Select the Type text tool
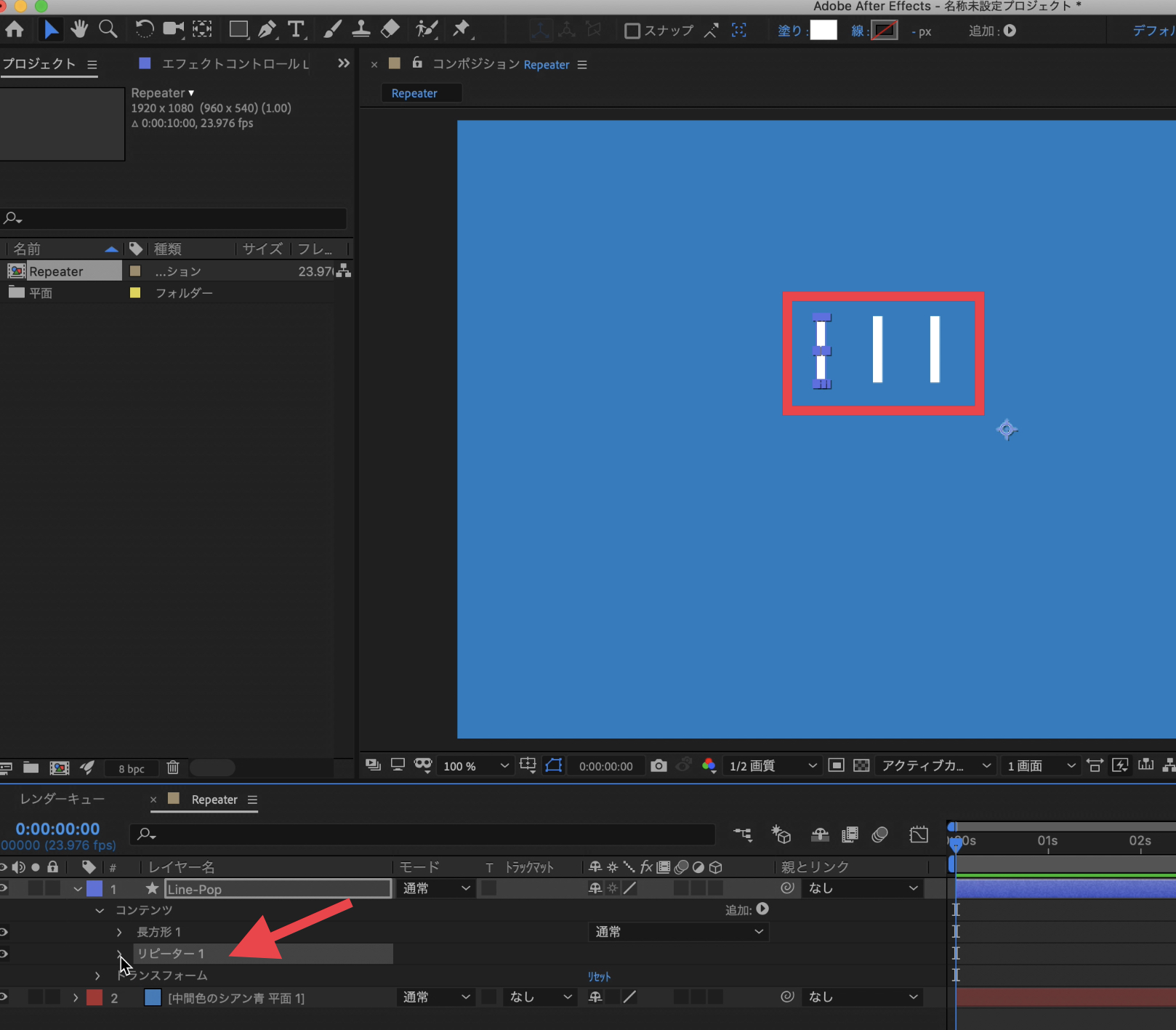Image resolution: width=1176 pixels, height=1030 pixels. tap(296, 30)
